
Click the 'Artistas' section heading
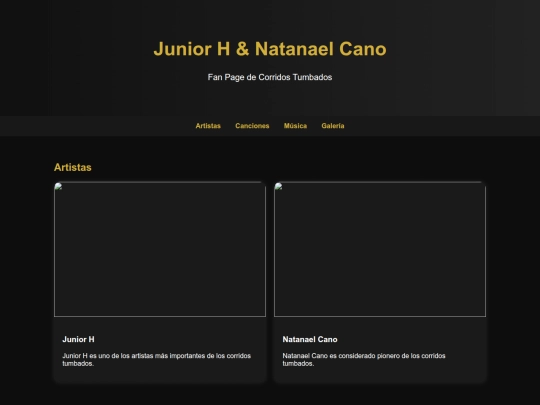click(x=73, y=167)
